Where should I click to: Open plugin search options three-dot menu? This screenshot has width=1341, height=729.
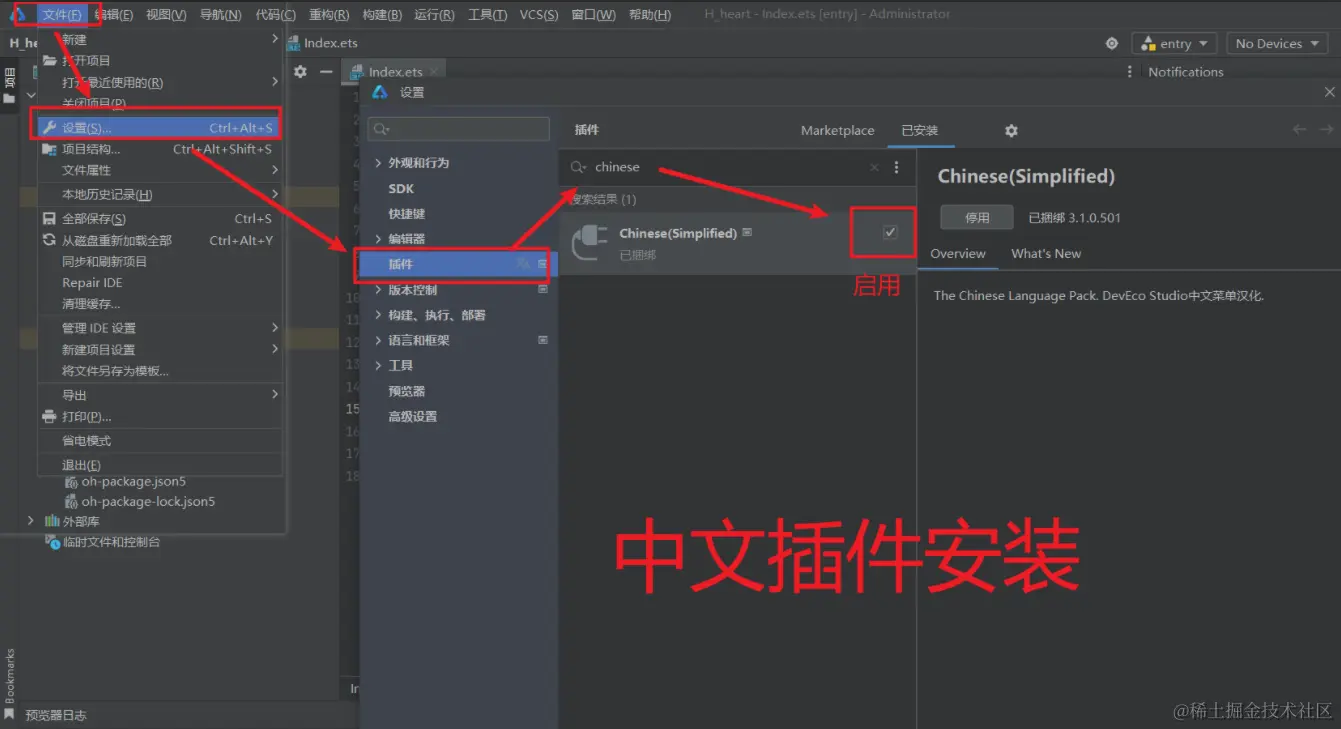896,167
